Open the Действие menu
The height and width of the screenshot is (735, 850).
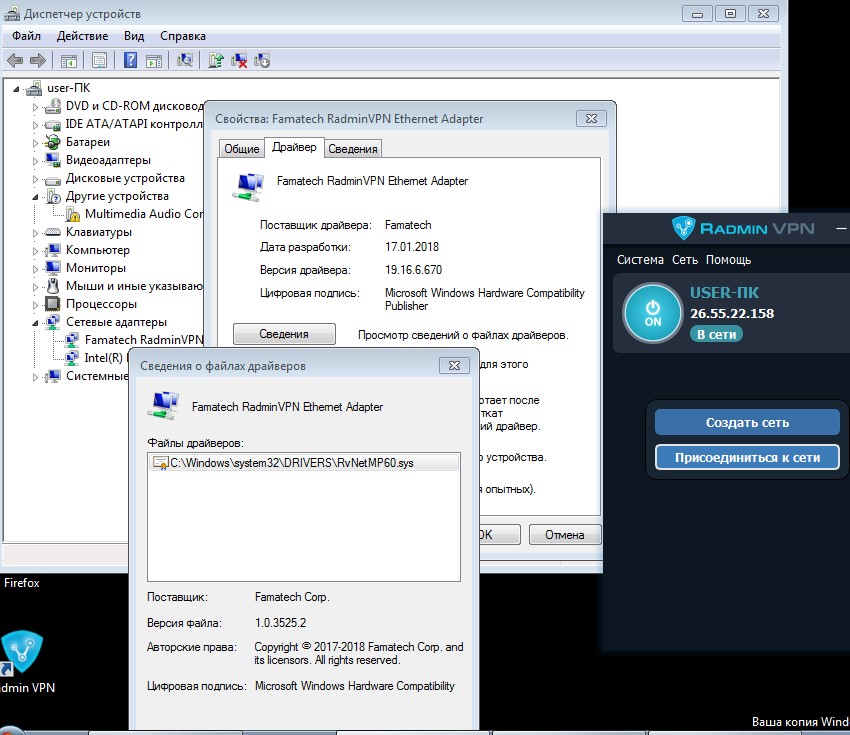pyautogui.click(x=82, y=36)
